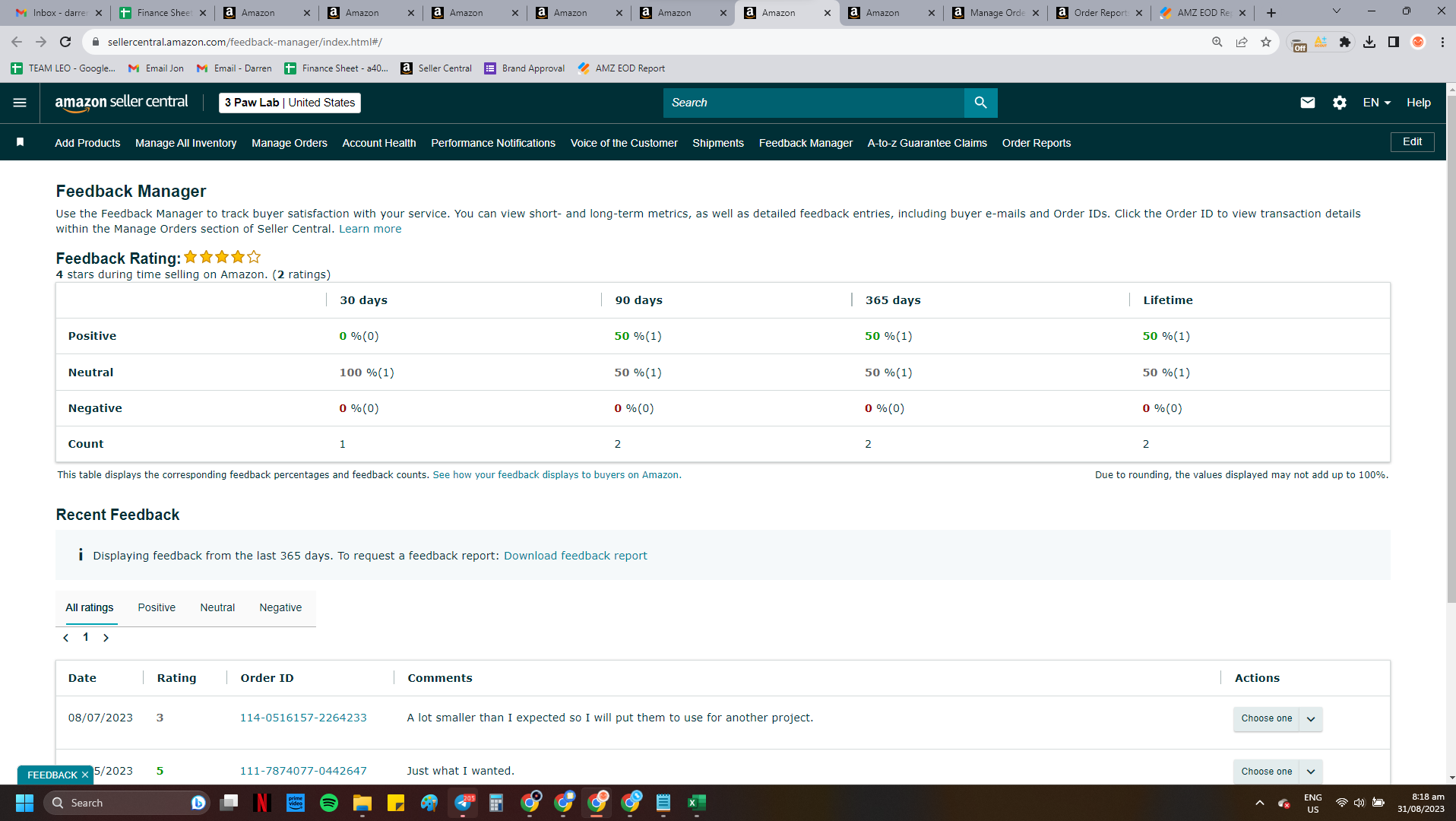Open how feedback displays to buyers link
1456x821 pixels.
(557, 475)
